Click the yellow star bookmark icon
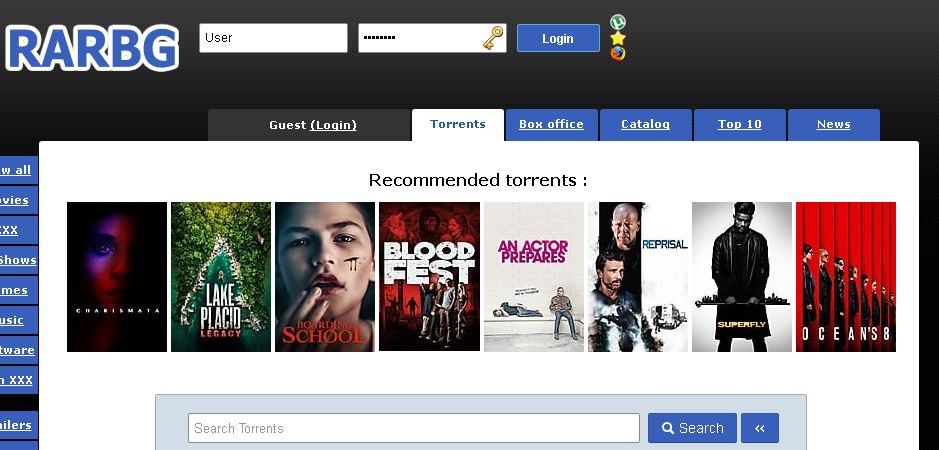Screen dimensions: 939x450 click(x=618, y=38)
